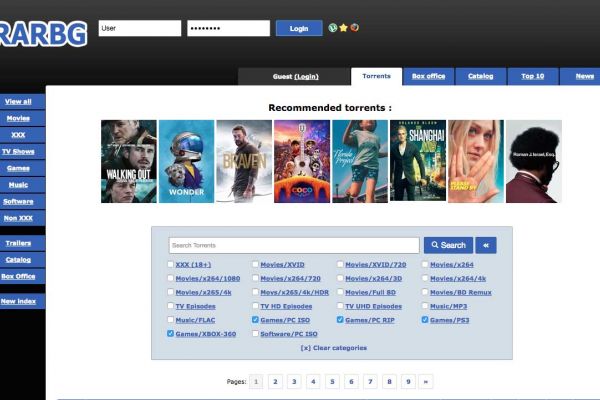Click the RARBG logo
The width and height of the screenshot is (600, 400).
pyautogui.click(x=43, y=34)
